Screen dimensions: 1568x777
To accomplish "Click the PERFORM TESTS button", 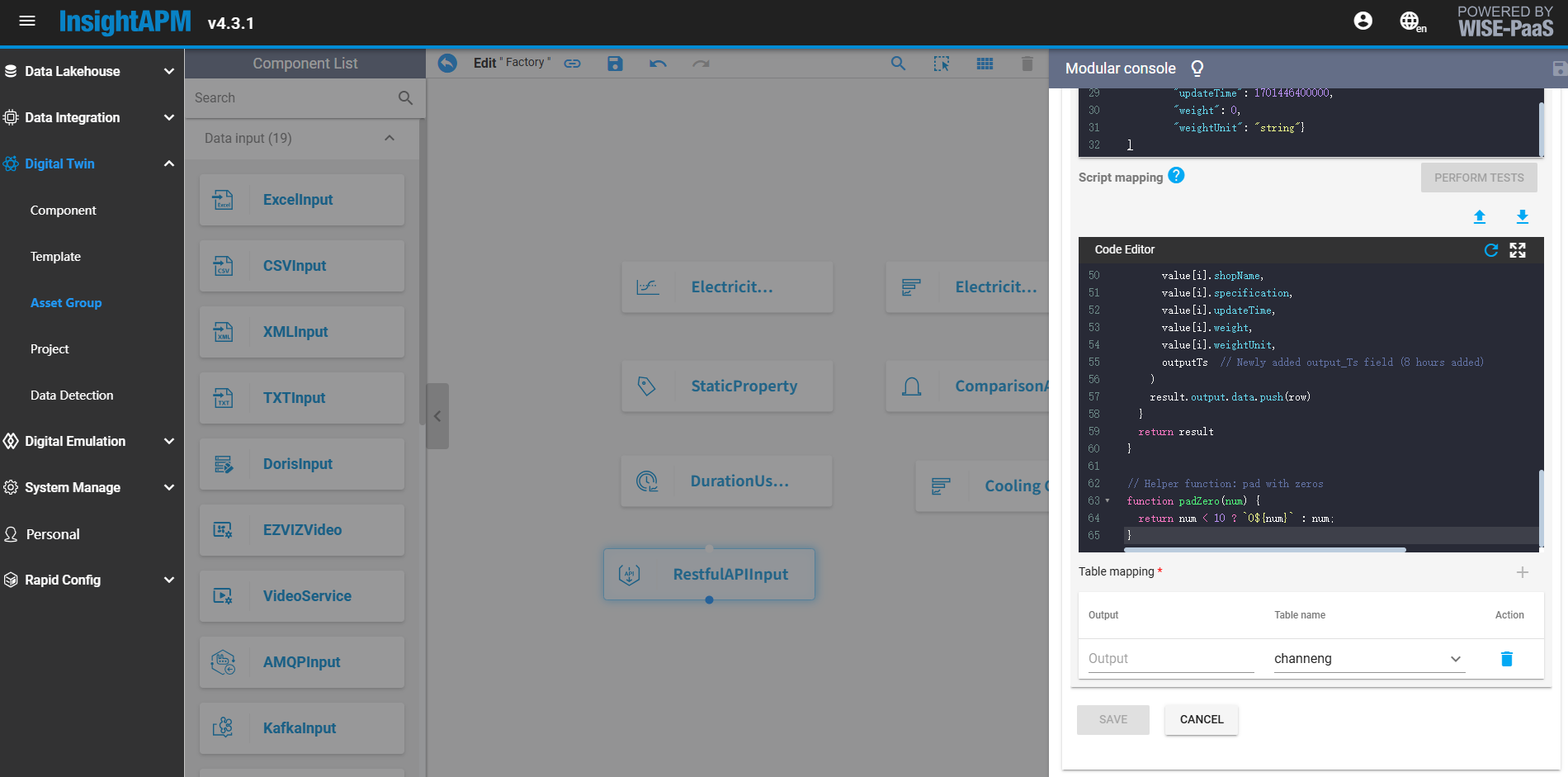I will (1478, 178).
